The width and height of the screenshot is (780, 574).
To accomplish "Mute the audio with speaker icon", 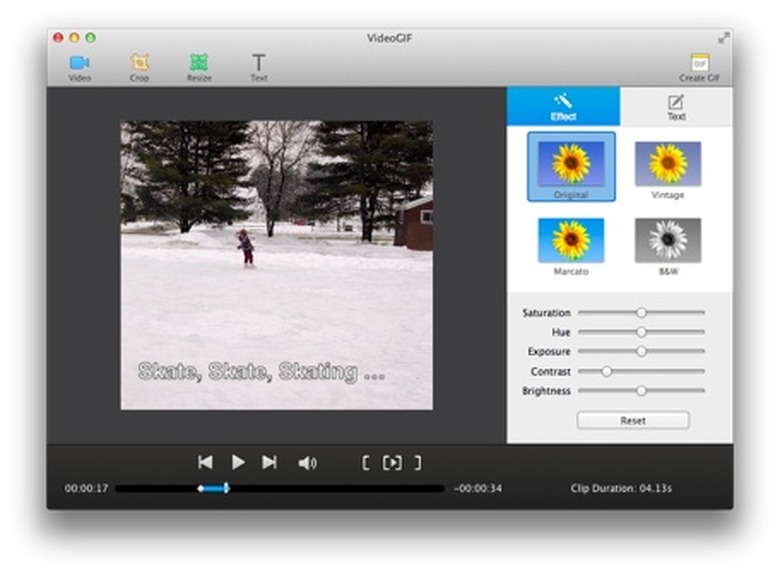I will click(307, 463).
